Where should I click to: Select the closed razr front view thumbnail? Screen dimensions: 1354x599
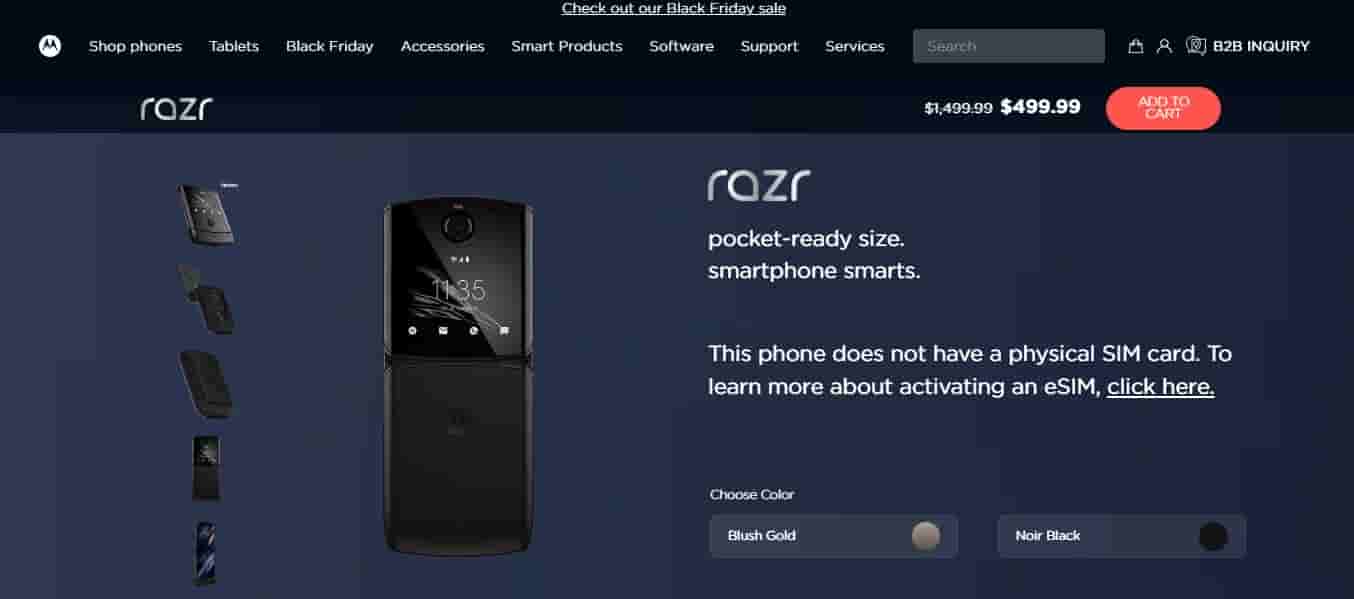pyautogui.click(x=207, y=468)
